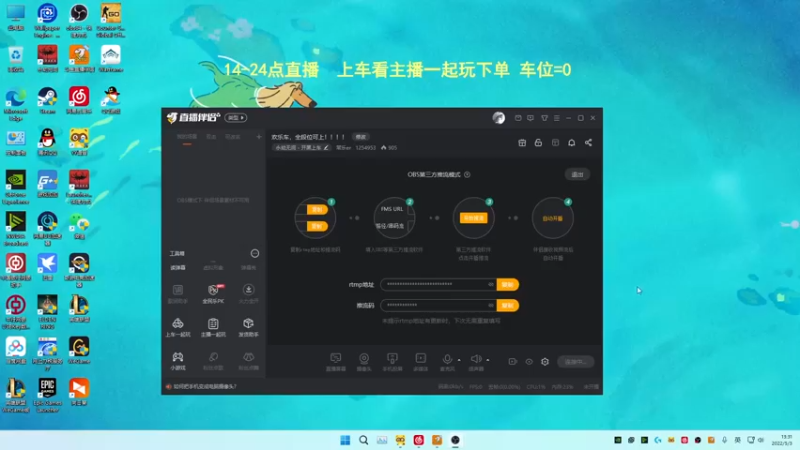
Task: Select the 读弹幕 toolbox tab
Action: click(178, 267)
